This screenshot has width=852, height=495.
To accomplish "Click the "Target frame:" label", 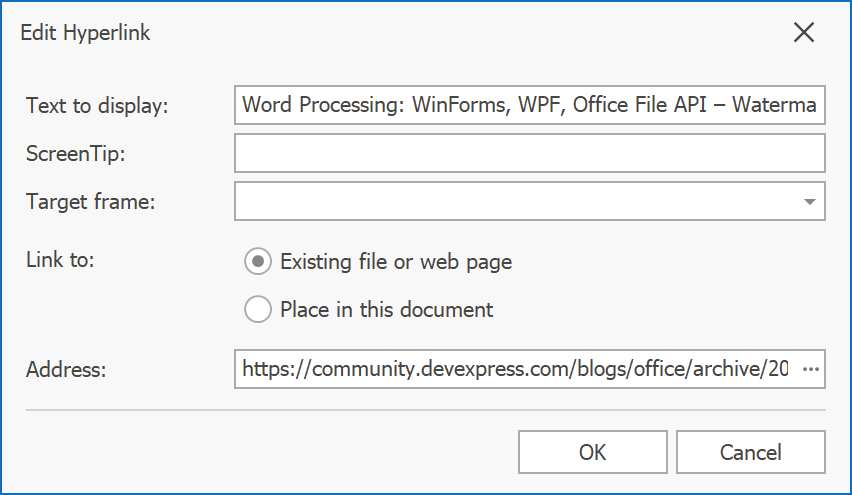I will click(91, 201).
